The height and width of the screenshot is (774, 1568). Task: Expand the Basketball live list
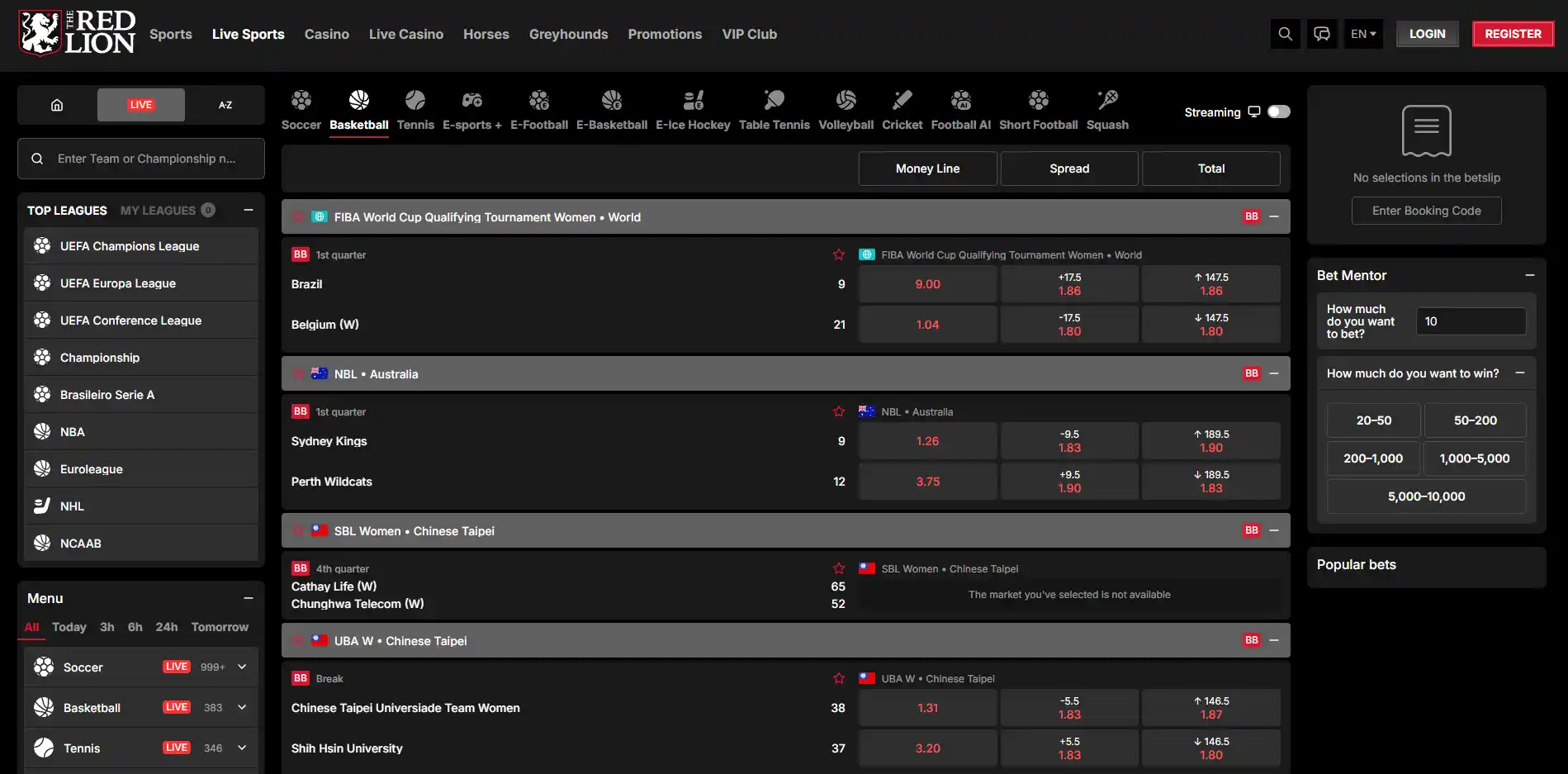tap(242, 707)
